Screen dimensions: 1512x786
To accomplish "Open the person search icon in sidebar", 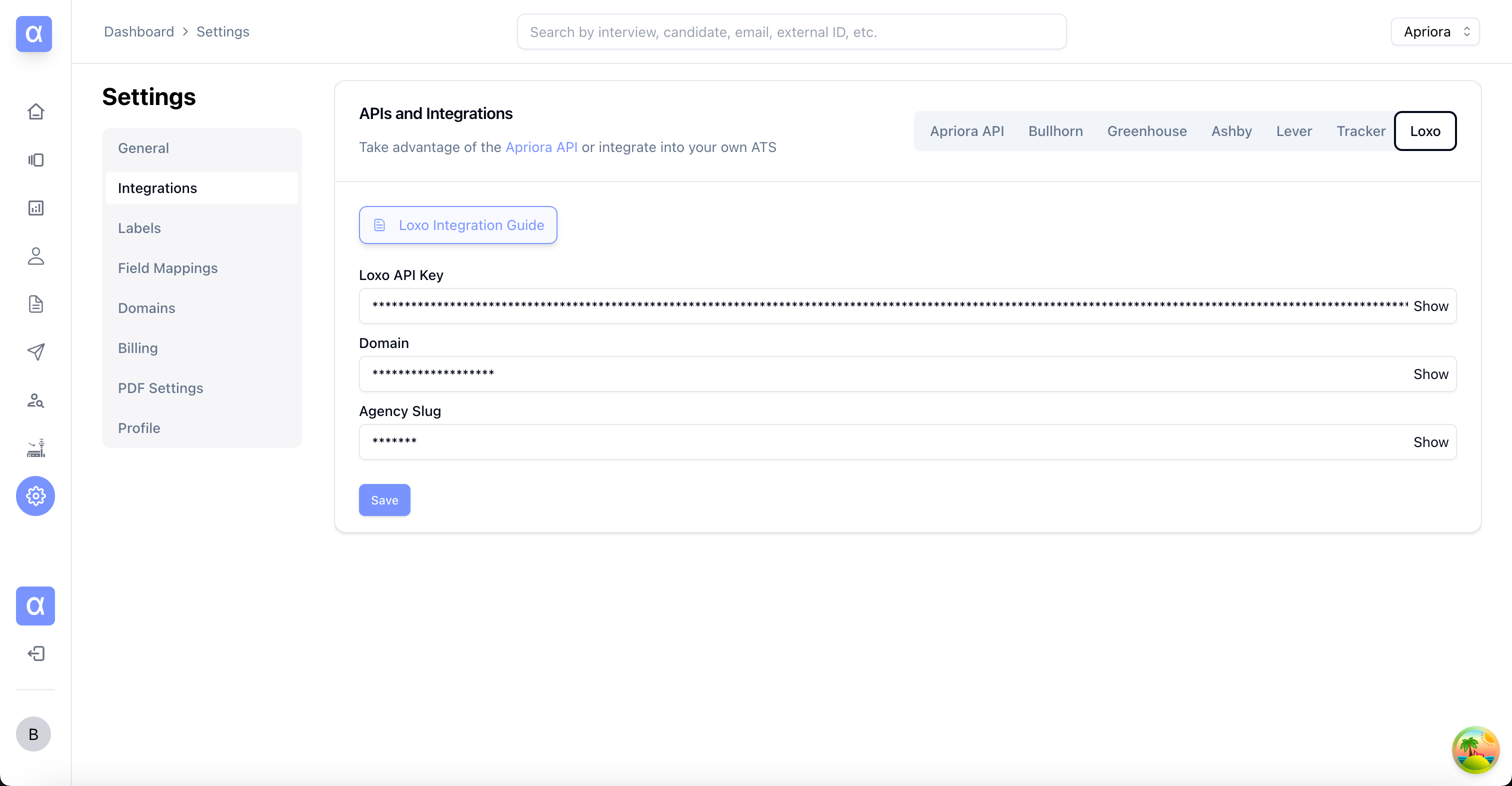I will [36, 400].
